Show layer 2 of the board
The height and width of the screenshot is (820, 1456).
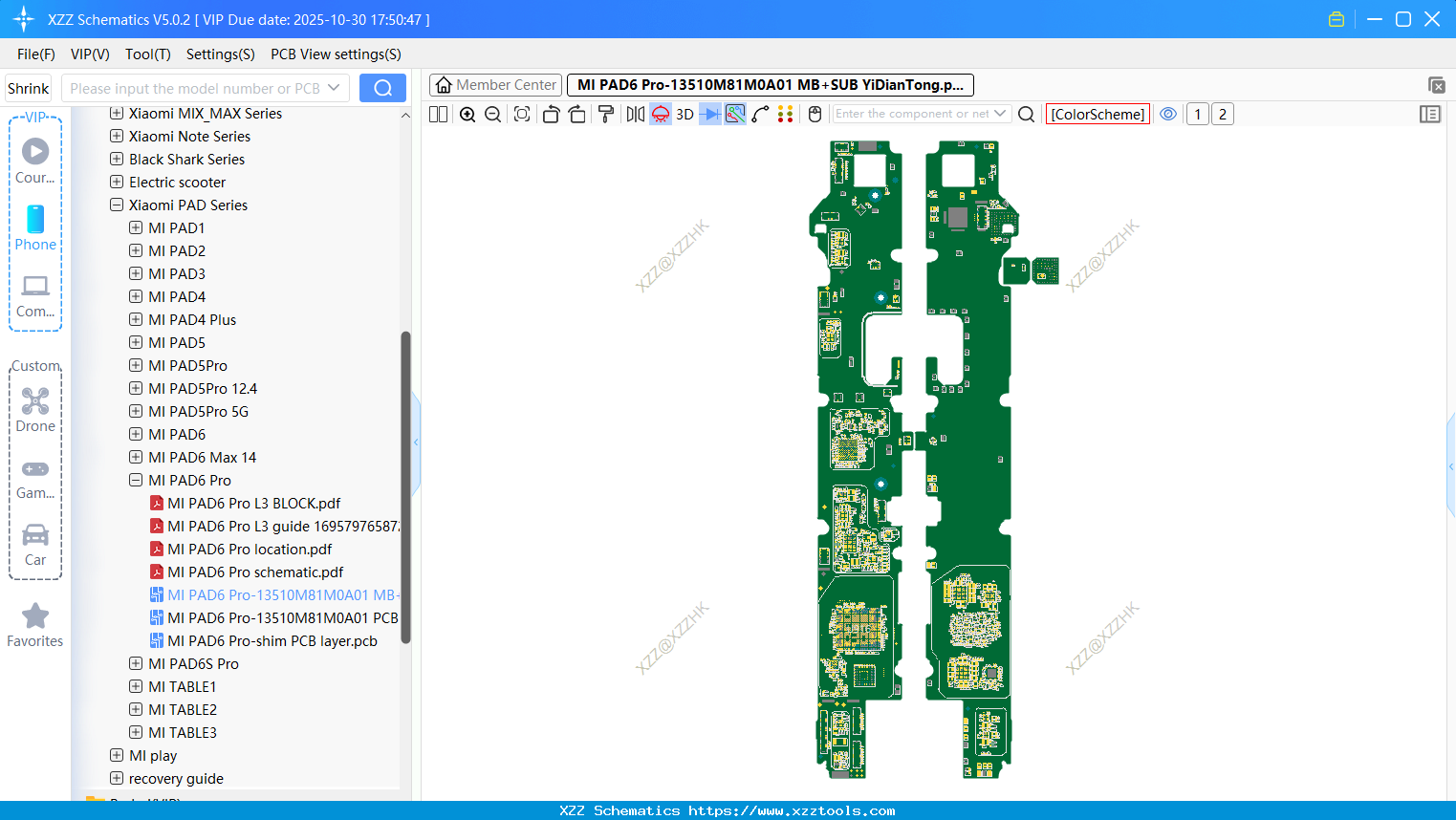pyautogui.click(x=1222, y=114)
